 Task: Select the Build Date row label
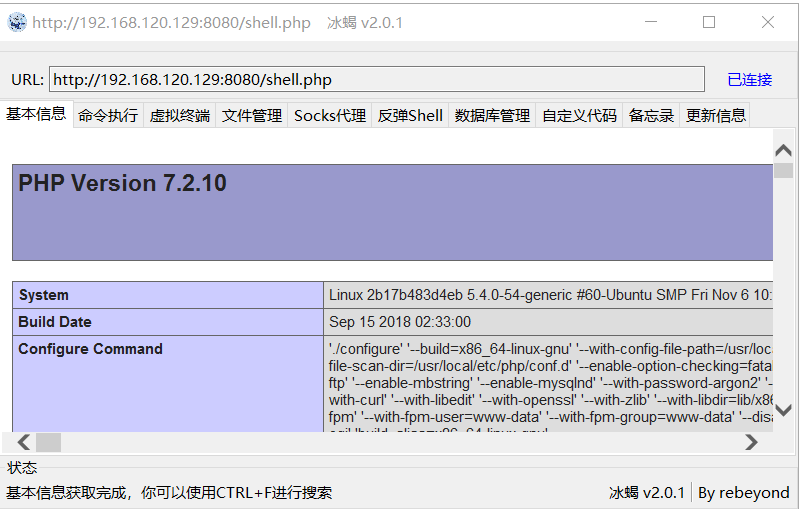coord(55,322)
